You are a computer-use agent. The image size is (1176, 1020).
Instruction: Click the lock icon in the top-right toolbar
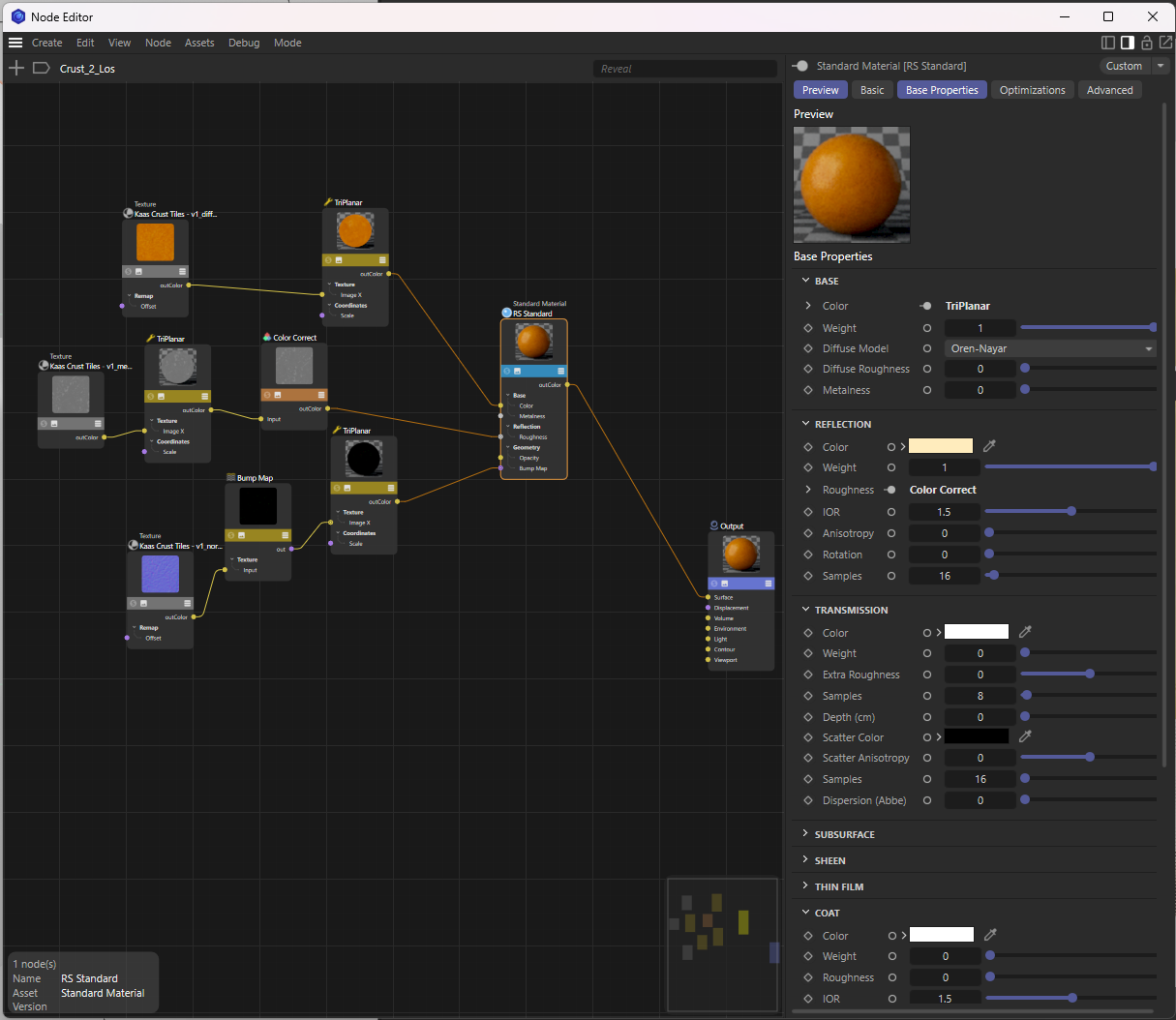(1147, 43)
